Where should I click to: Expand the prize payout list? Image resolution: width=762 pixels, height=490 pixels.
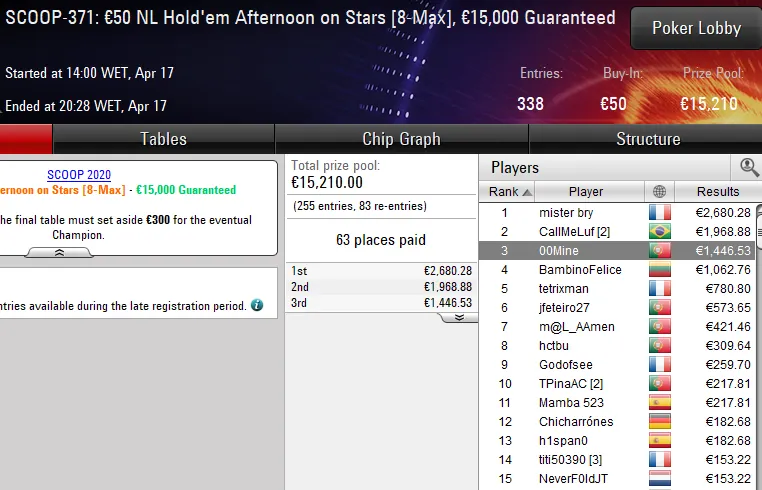pos(459,317)
